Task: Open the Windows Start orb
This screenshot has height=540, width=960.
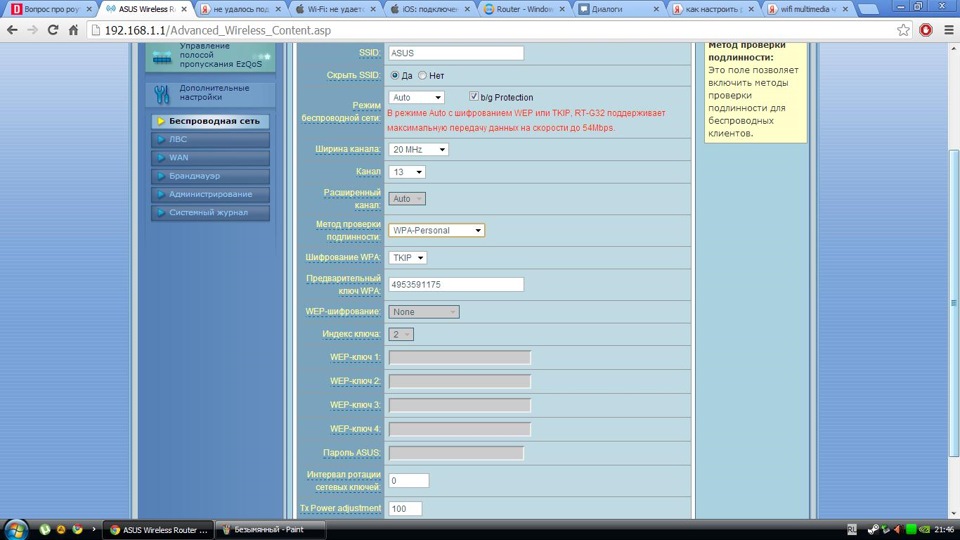Action: pos(16,530)
